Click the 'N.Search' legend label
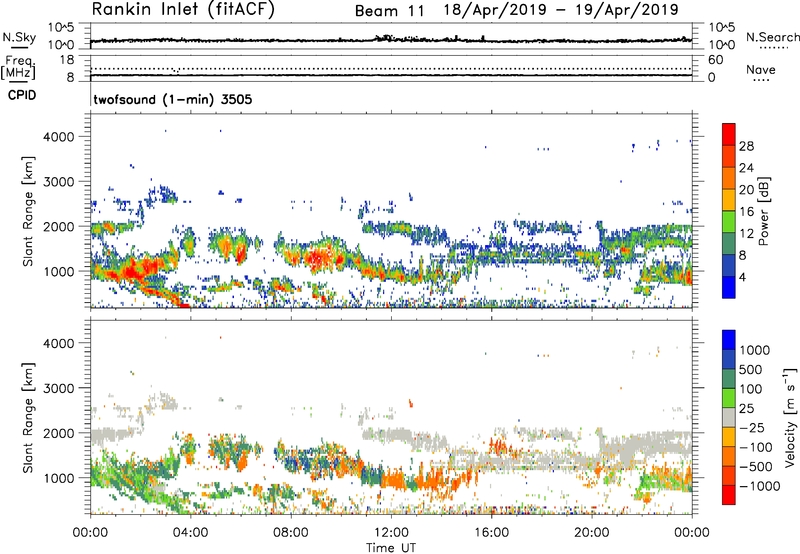The image size is (800, 554). click(x=772, y=37)
